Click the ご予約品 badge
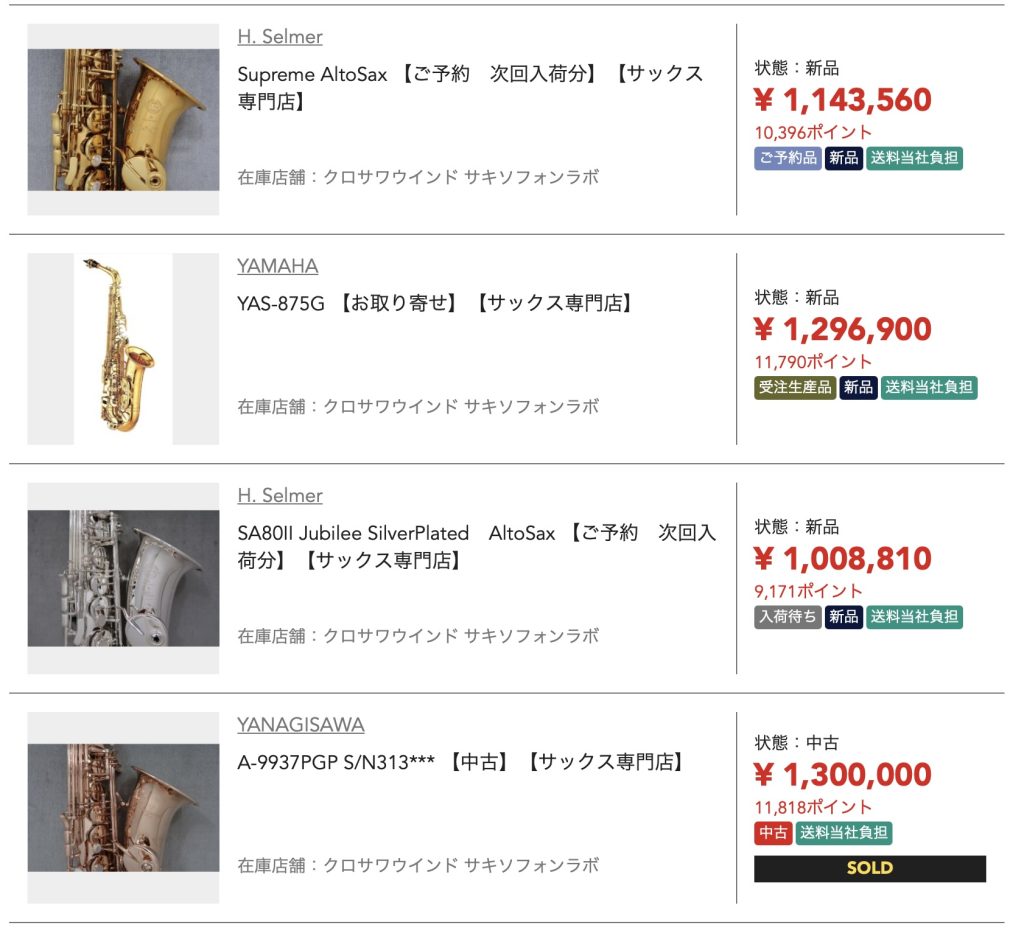Viewport: 1024px width, 928px height. (x=788, y=158)
